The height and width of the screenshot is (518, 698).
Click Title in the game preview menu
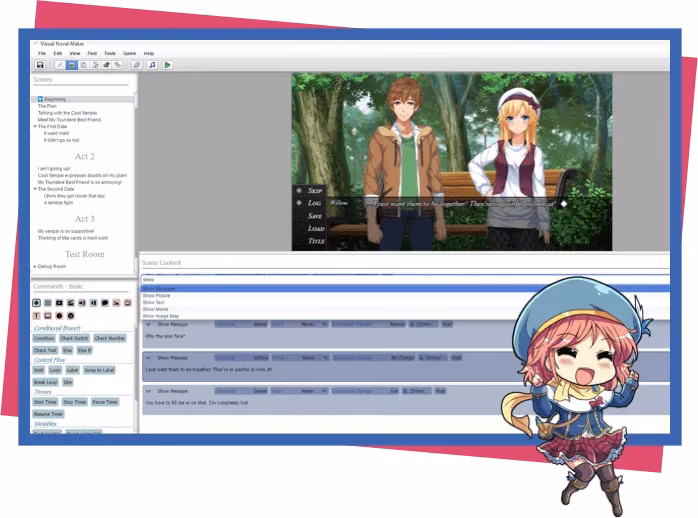316,241
